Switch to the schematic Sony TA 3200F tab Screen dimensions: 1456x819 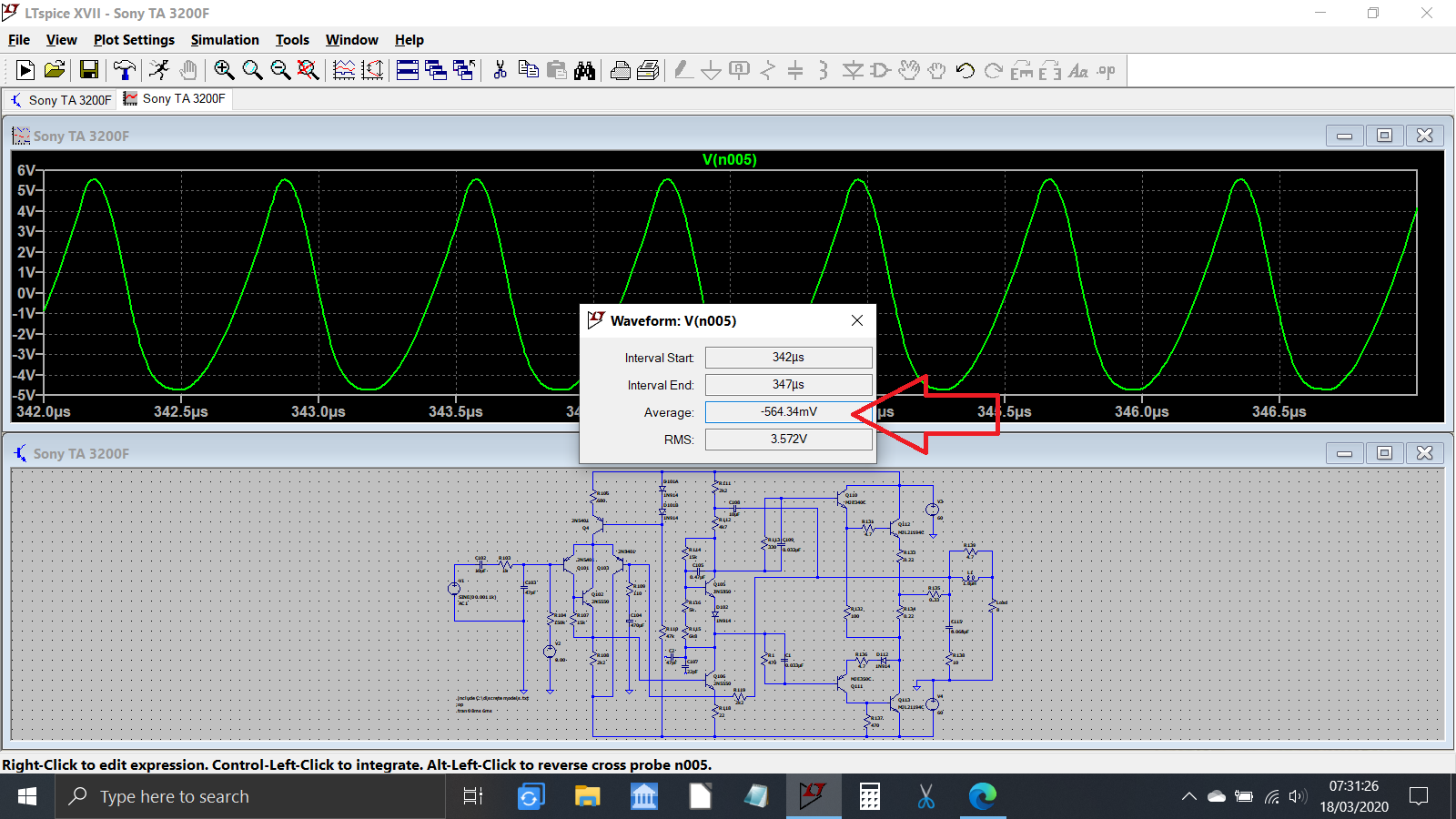pyautogui.click(x=60, y=99)
